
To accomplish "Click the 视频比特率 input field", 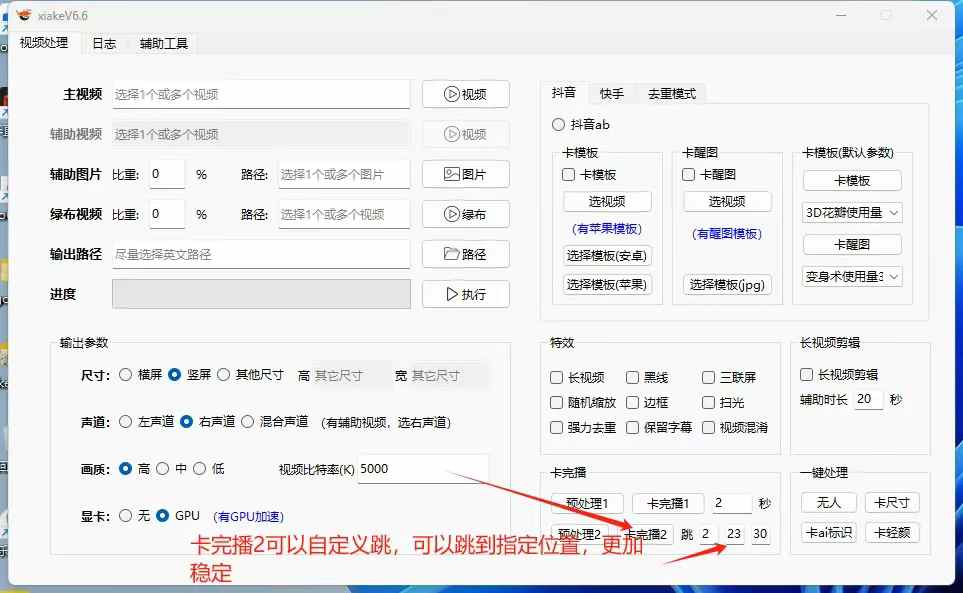I will tap(423, 469).
